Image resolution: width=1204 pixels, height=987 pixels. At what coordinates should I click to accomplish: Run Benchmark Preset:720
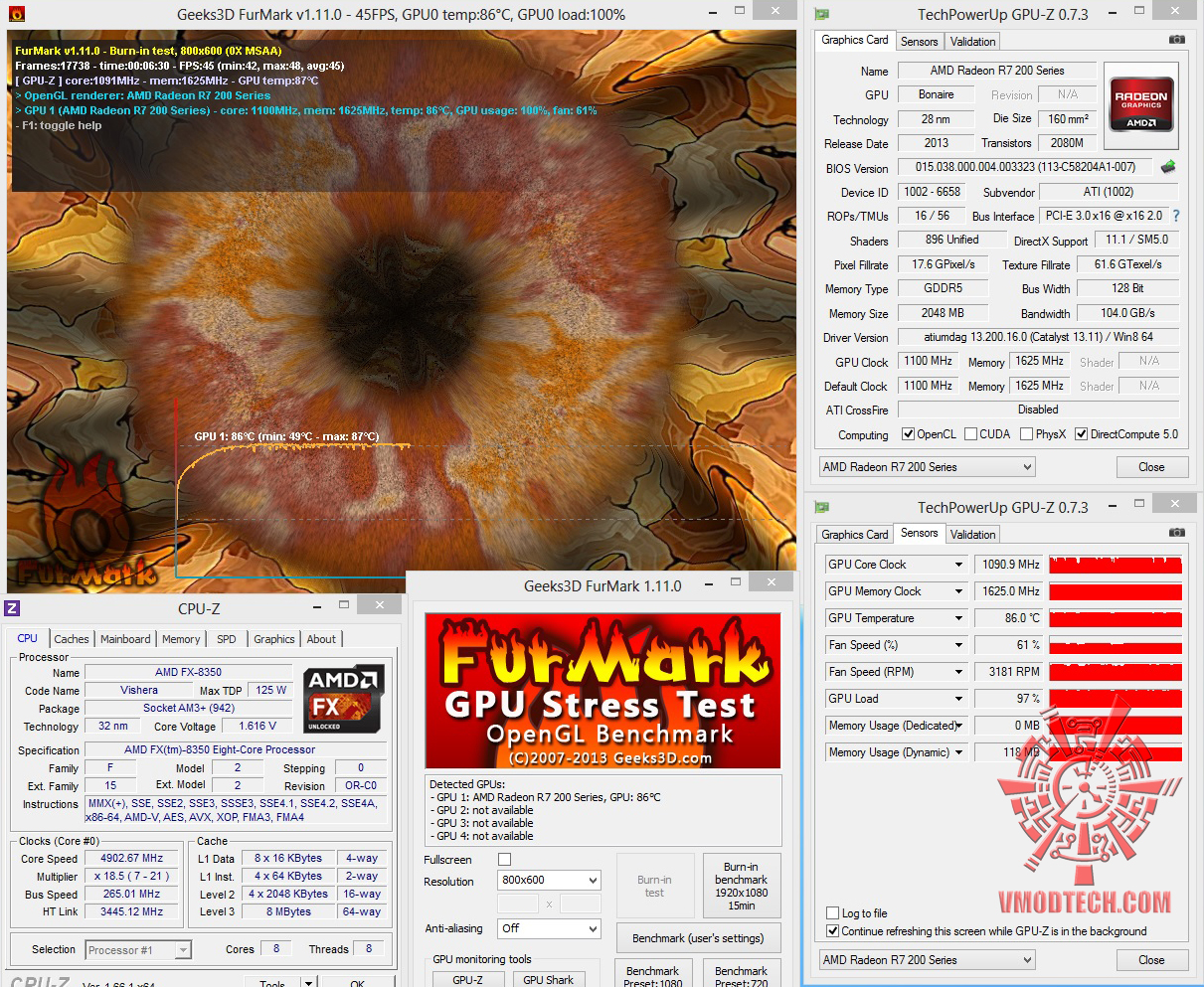pos(741,973)
